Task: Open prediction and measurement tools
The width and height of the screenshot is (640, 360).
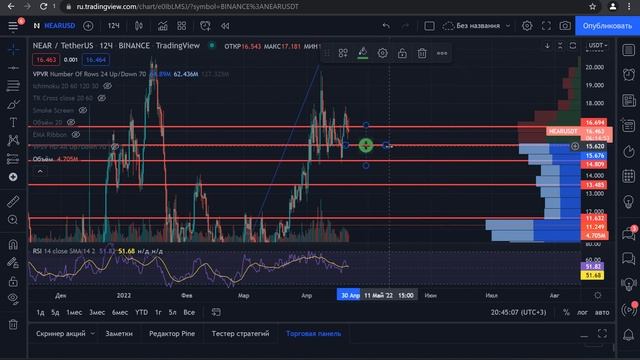Action: (x=13, y=159)
